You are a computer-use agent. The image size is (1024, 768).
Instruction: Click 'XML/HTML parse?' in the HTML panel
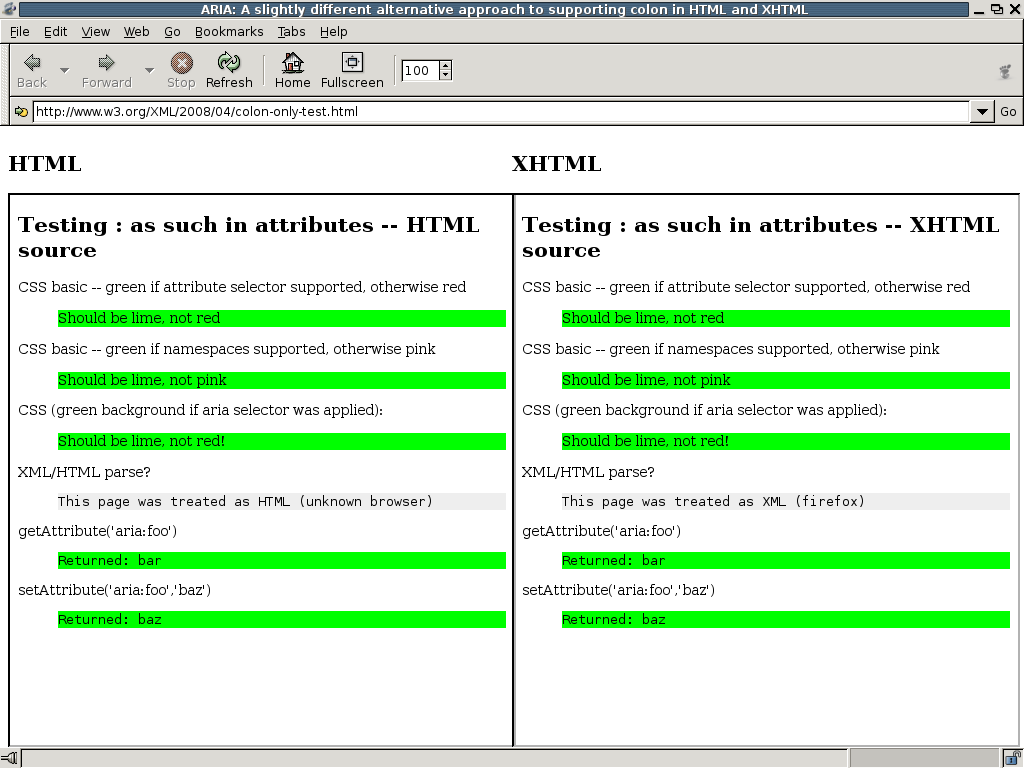coord(84,472)
